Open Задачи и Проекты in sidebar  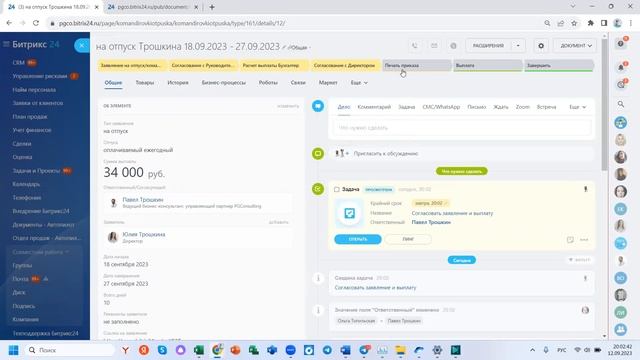36,171
